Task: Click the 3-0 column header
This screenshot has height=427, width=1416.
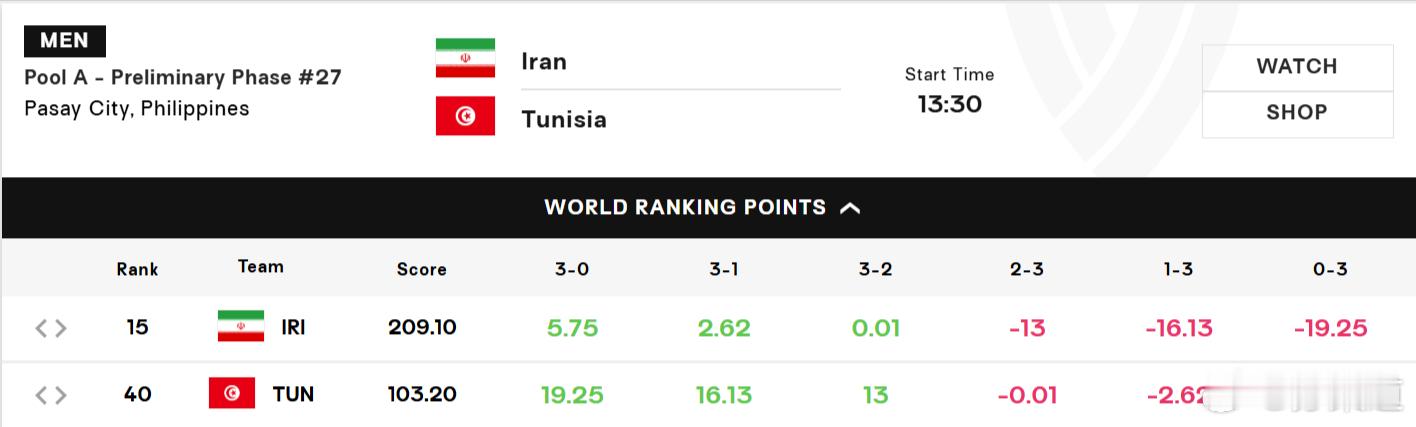Action: click(572, 269)
